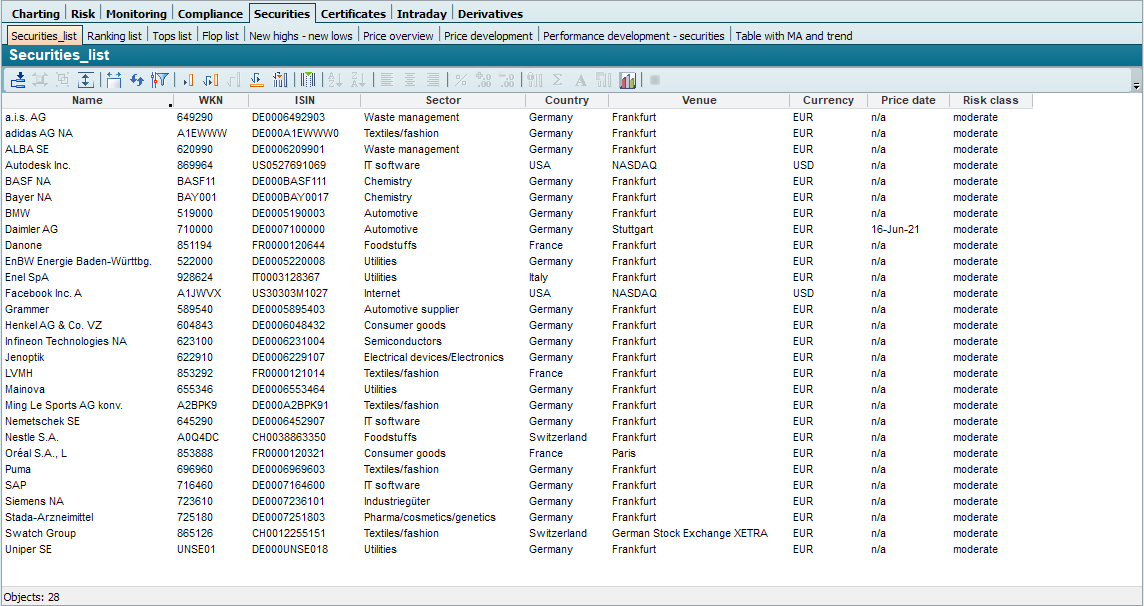The height and width of the screenshot is (606, 1144).
Task: Switch to the Derivatives tab
Action: (x=490, y=14)
